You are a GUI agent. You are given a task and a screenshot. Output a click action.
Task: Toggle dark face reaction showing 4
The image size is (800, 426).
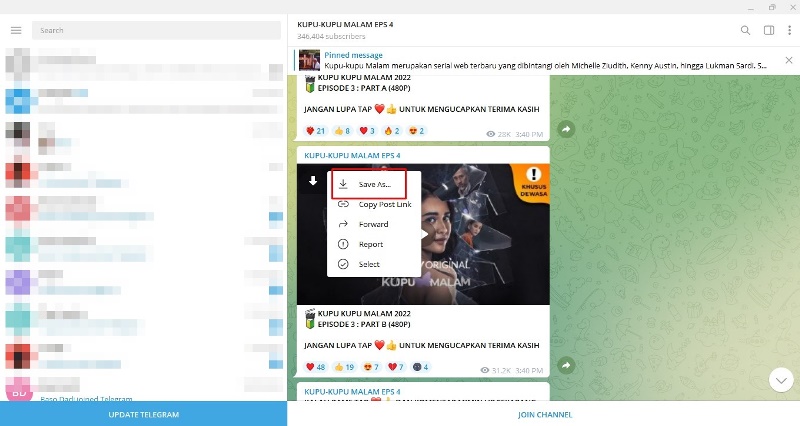[x=420, y=367]
